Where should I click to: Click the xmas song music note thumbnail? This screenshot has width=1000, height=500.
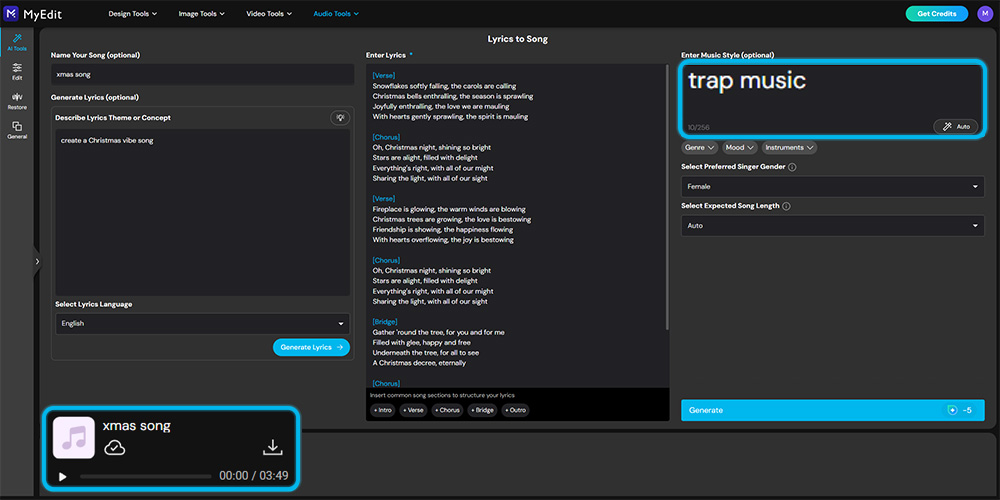(73, 438)
